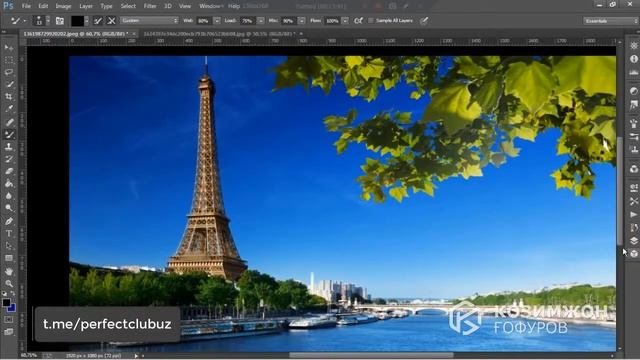This screenshot has height=360, width=640.
Task: Select the Blur tool
Action: [9, 196]
